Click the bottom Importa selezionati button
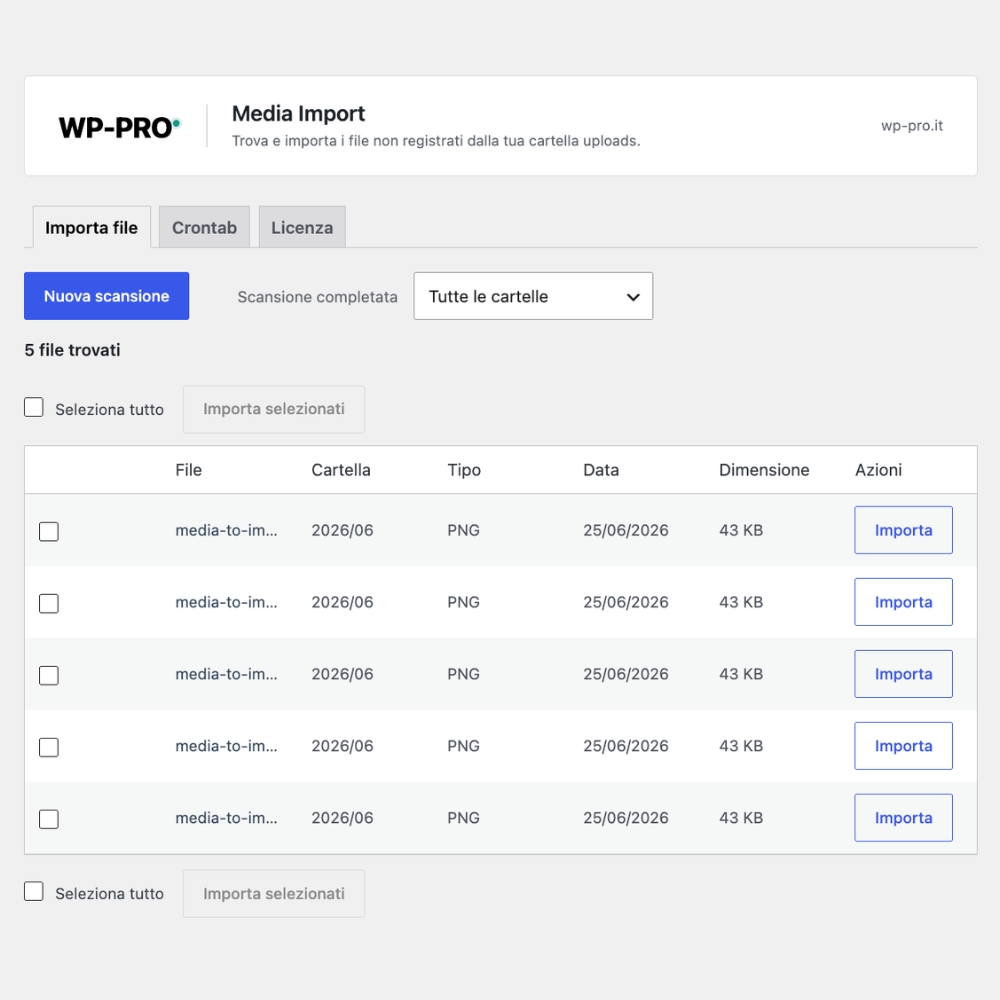Image resolution: width=1000 pixels, height=1000 pixels. (274, 893)
